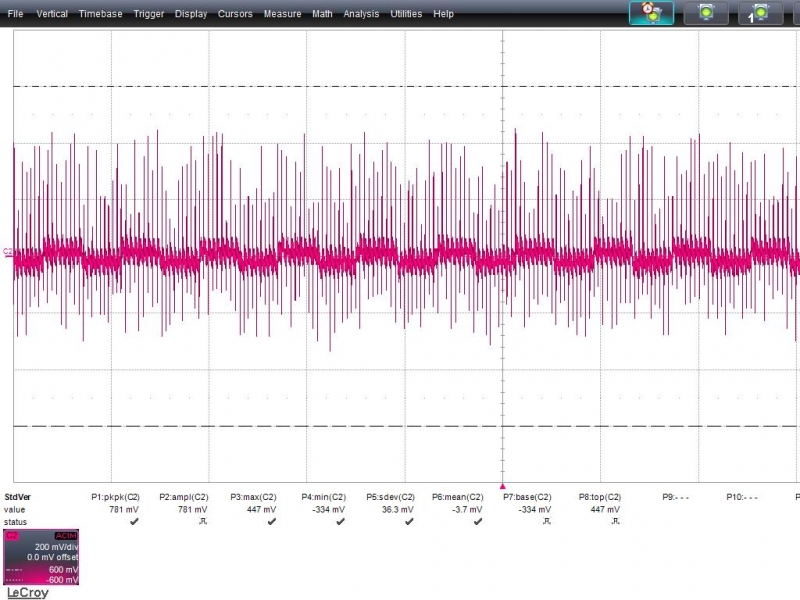The image size is (800, 600).
Task: Click the P2 ampl status warning icon
Action: [x=203, y=522]
